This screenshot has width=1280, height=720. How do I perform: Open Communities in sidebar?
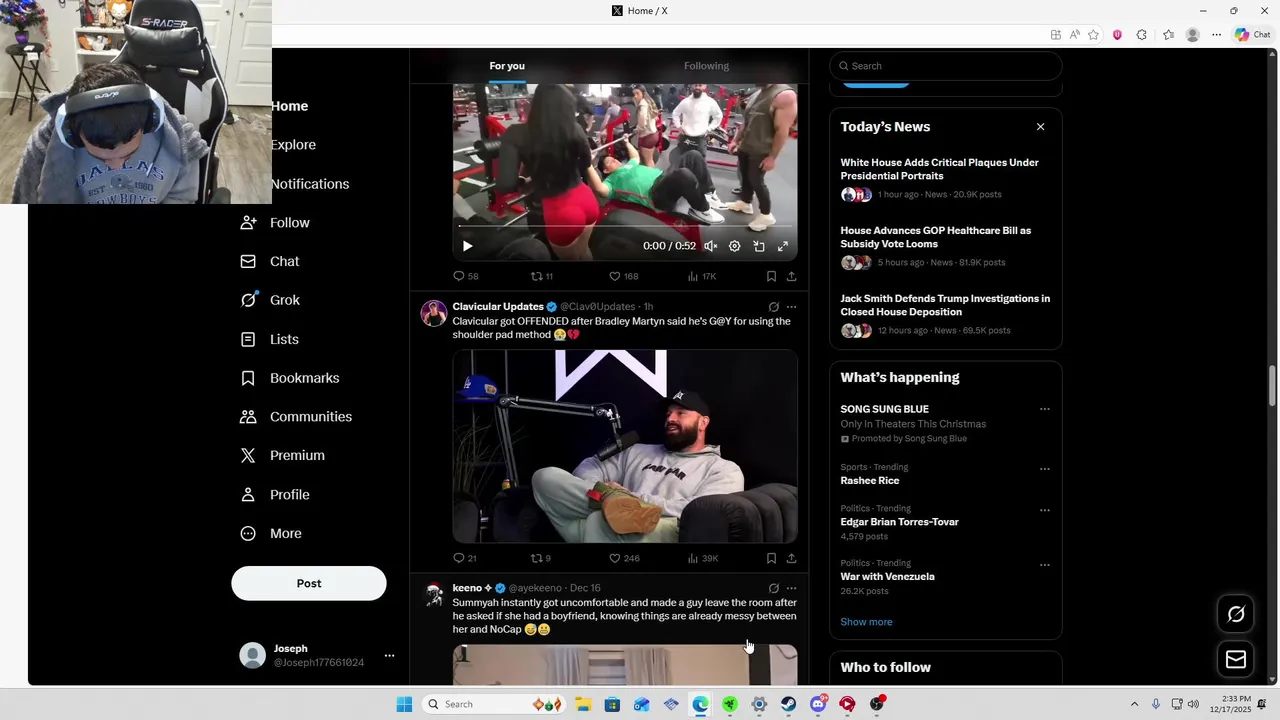pos(296,417)
